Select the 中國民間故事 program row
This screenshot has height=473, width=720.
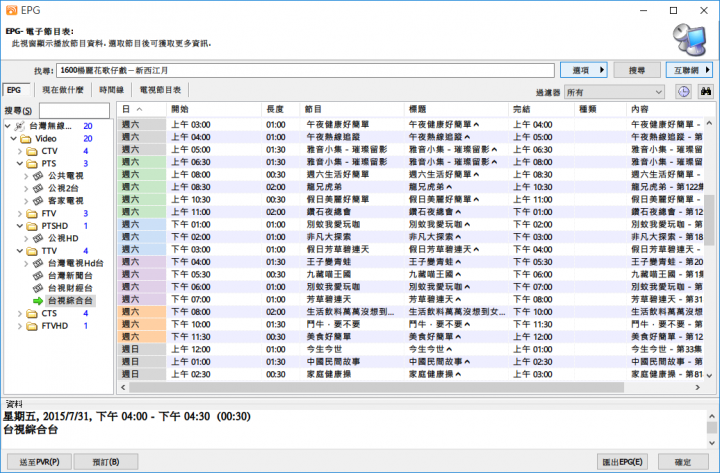pyautogui.click(x=411, y=361)
